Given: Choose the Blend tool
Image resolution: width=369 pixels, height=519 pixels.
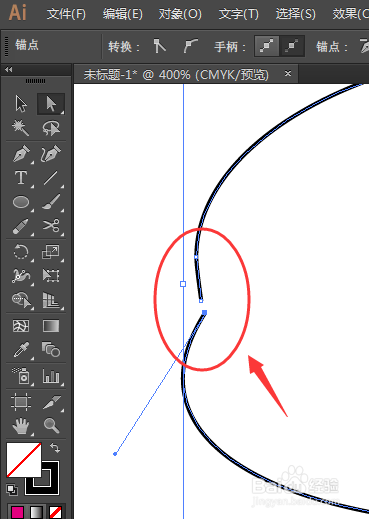Looking at the screenshot, I should (51, 349).
